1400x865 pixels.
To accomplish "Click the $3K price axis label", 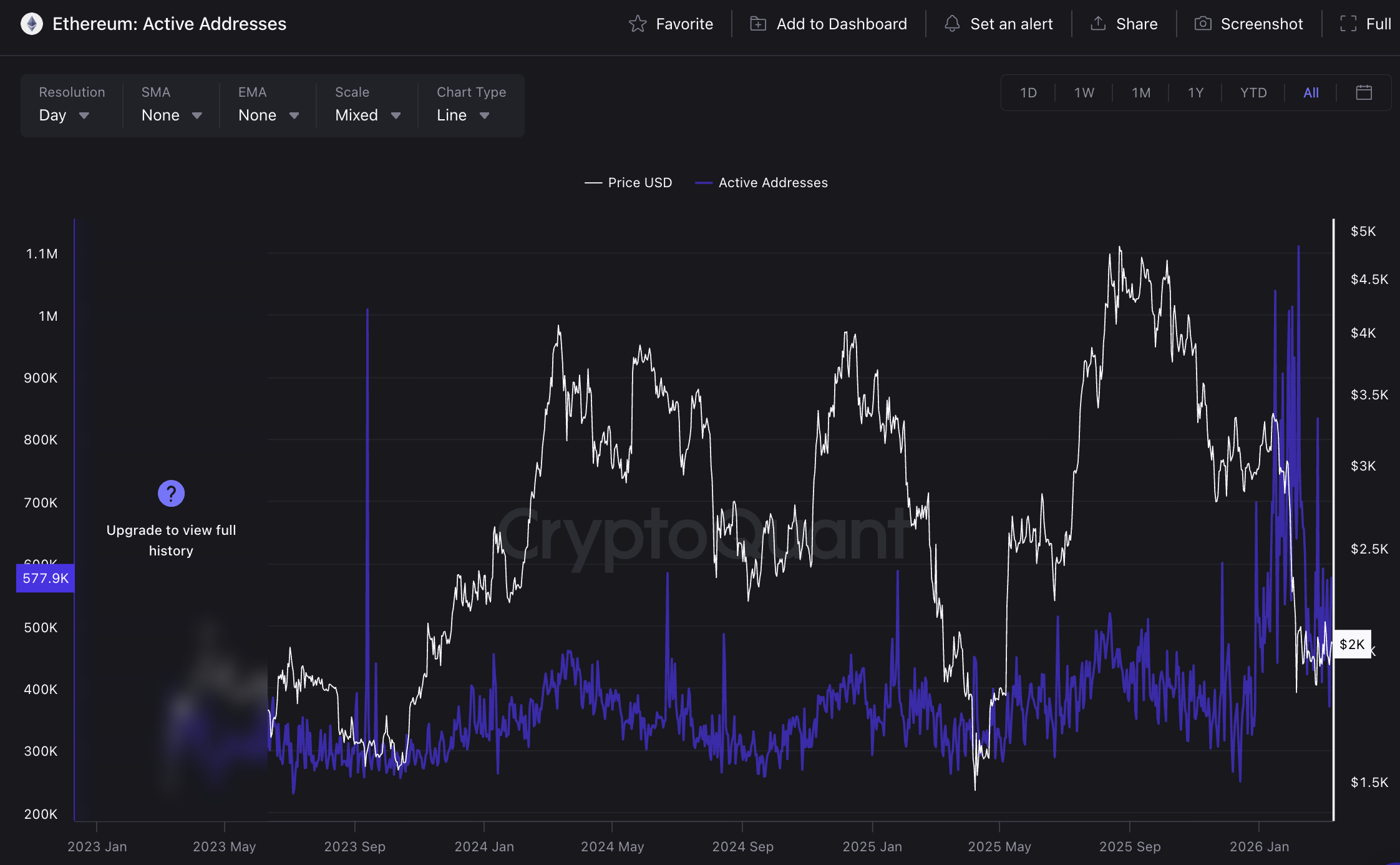I will pos(1363,466).
